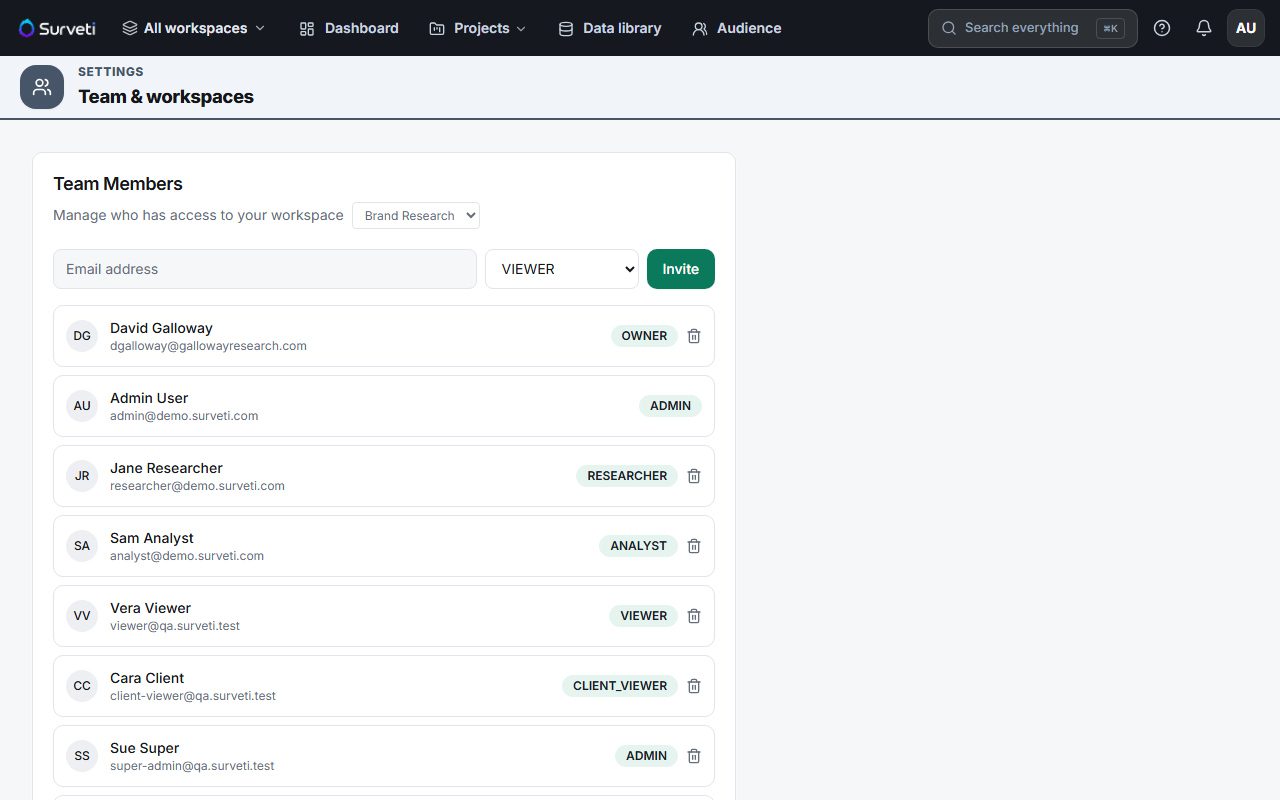Click the name Admin User

[149, 398]
